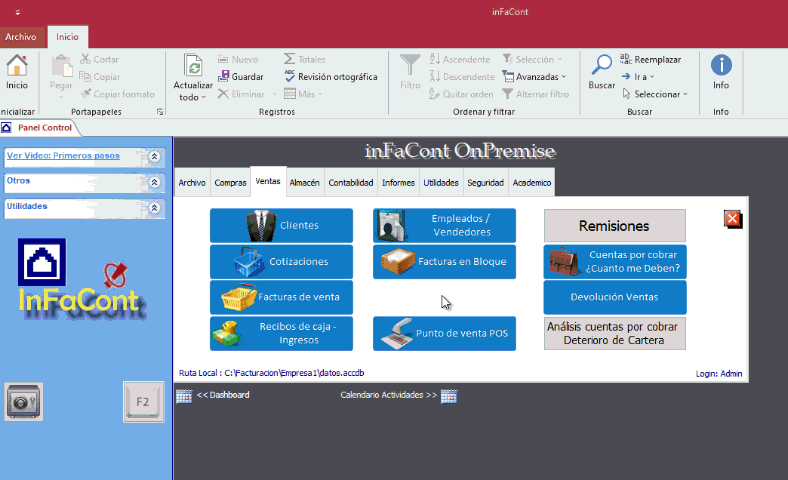Open the Selección filter dropdown

coord(532,59)
